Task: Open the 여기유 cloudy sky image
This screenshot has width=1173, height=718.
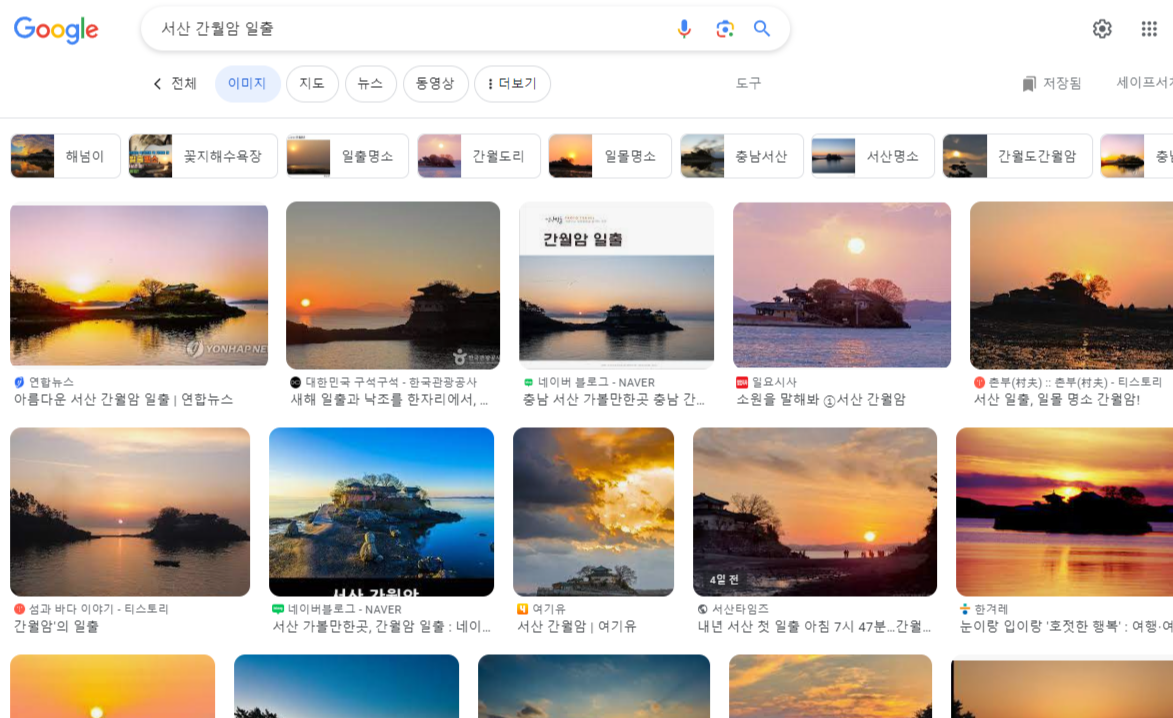Action: tap(593, 512)
